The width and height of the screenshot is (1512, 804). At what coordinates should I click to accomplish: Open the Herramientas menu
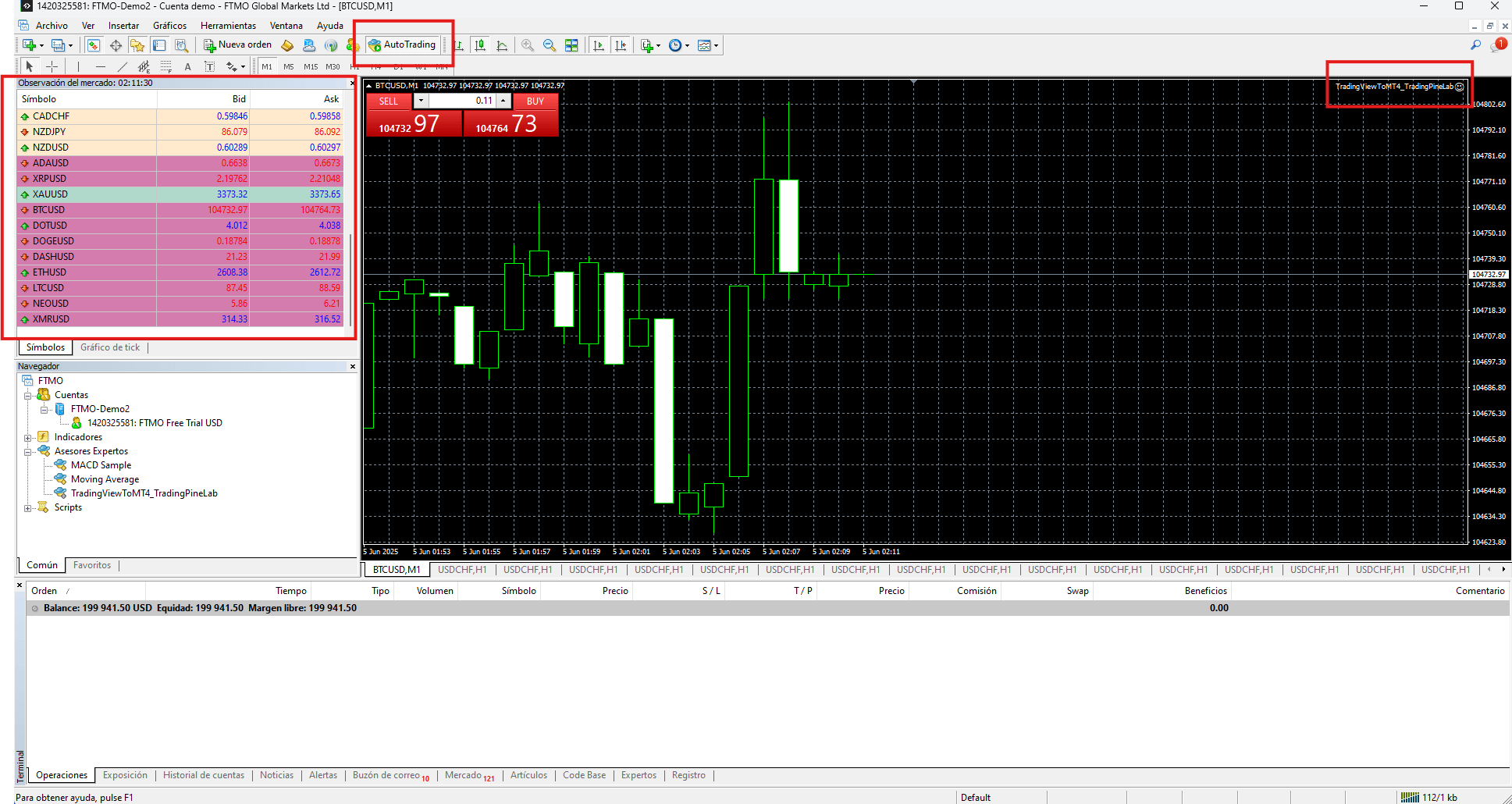click(x=228, y=26)
